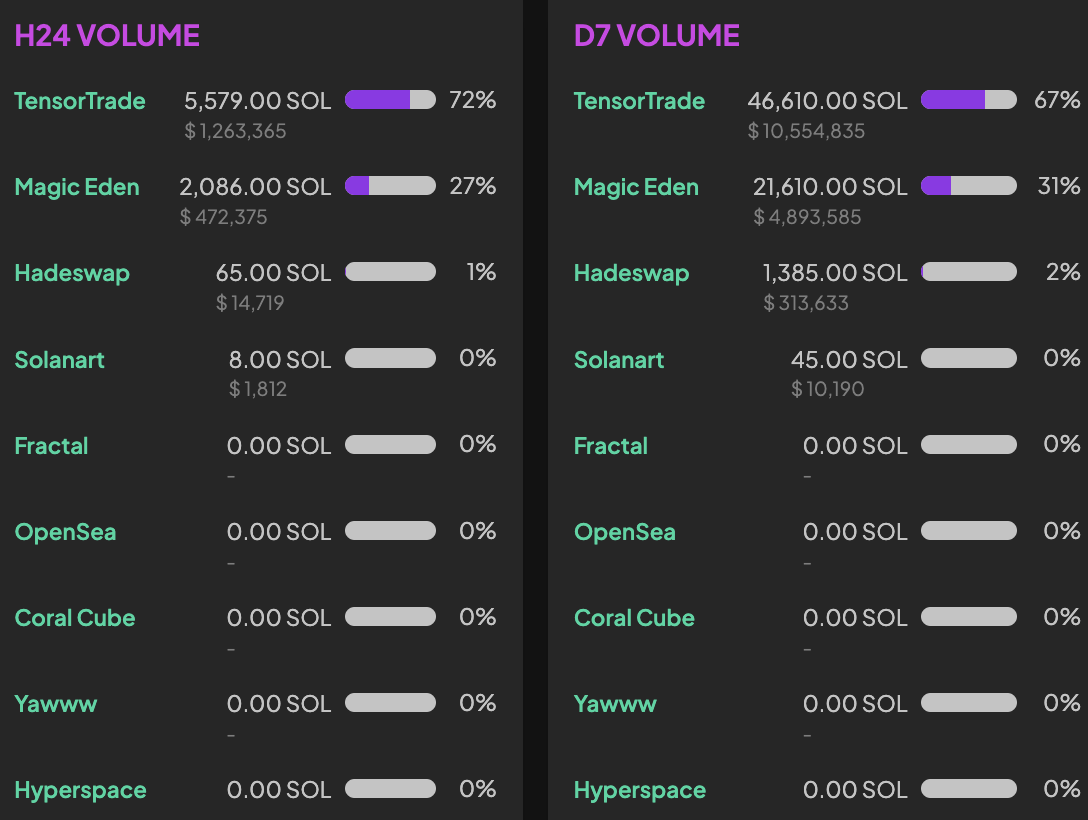The width and height of the screenshot is (1088, 820).
Task: Click TensorTrade 67% D7 progress bar
Action: pyautogui.click(x=968, y=100)
